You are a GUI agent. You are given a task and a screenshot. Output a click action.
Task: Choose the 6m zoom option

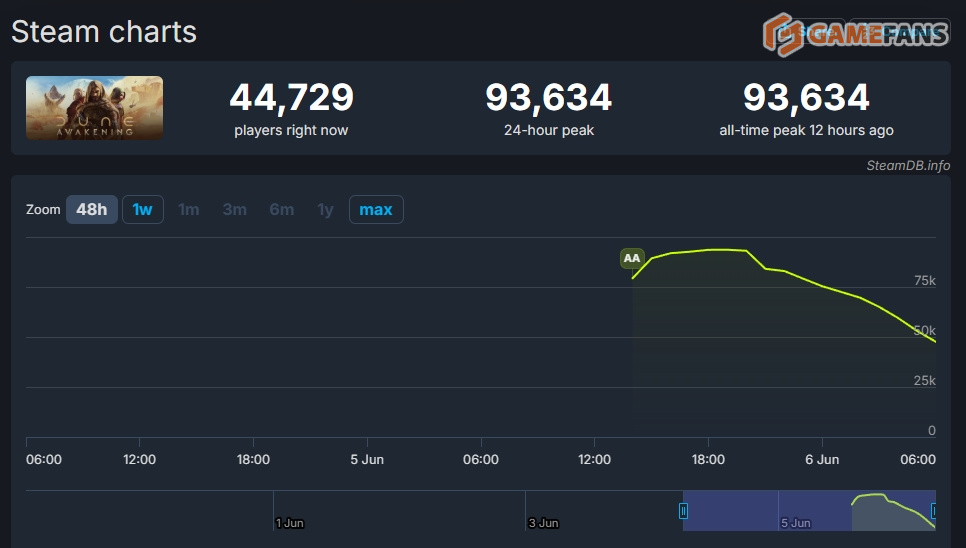click(x=282, y=209)
